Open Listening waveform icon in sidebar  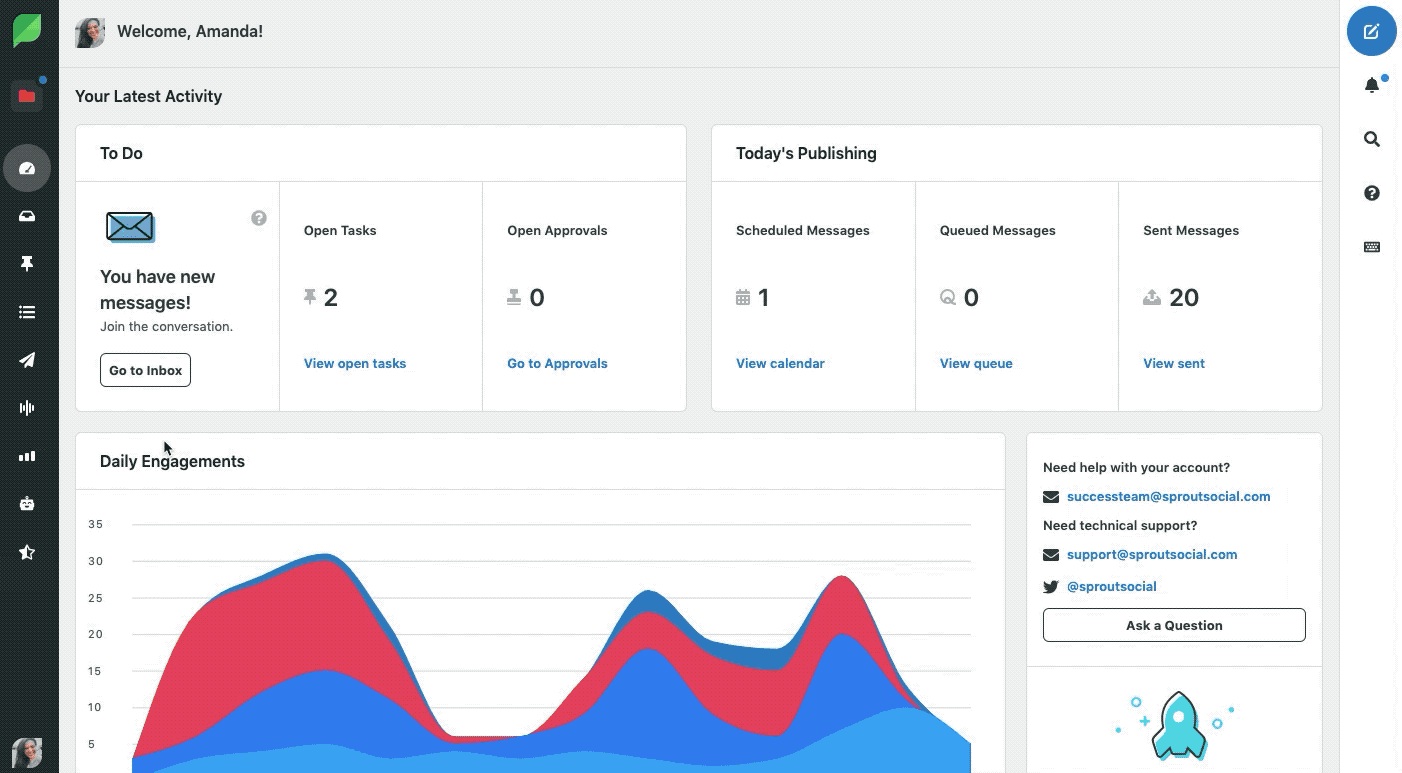coord(27,407)
